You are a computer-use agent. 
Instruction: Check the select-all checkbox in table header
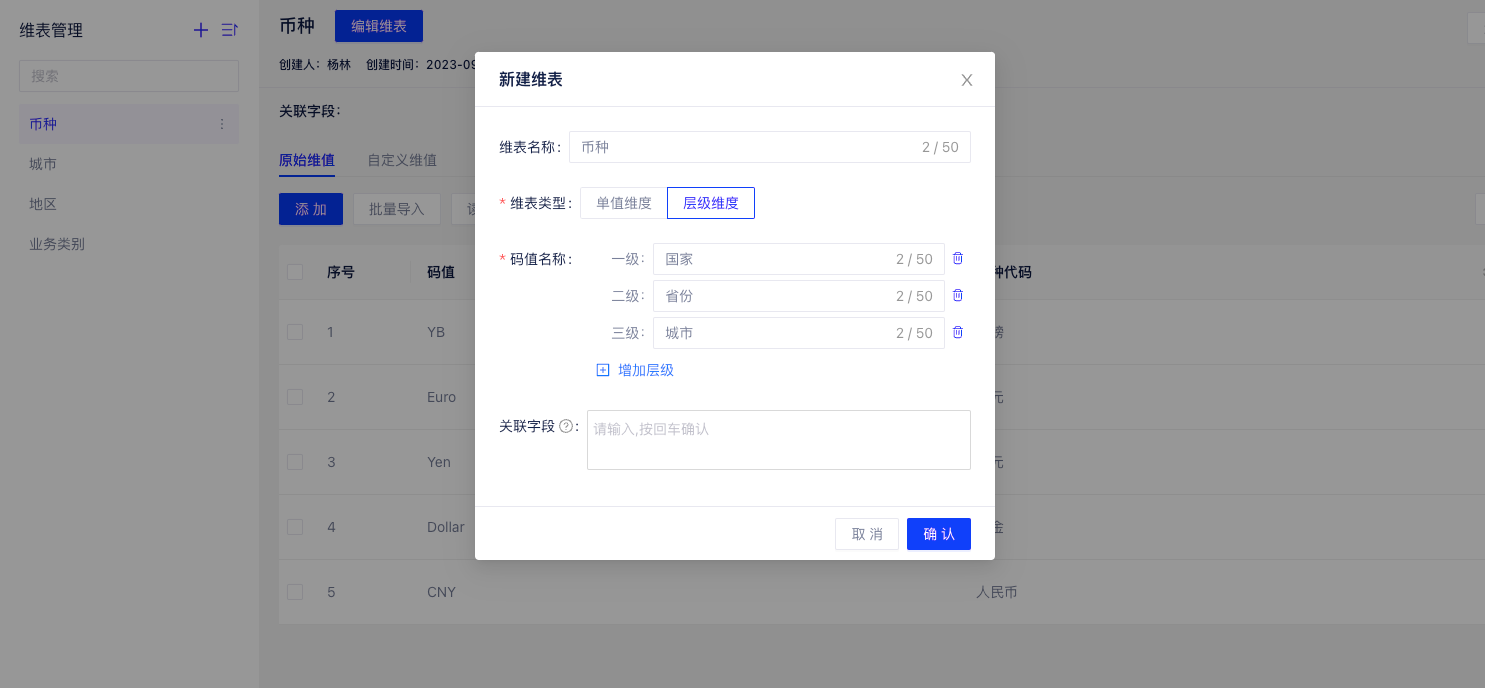coord(295,272)
